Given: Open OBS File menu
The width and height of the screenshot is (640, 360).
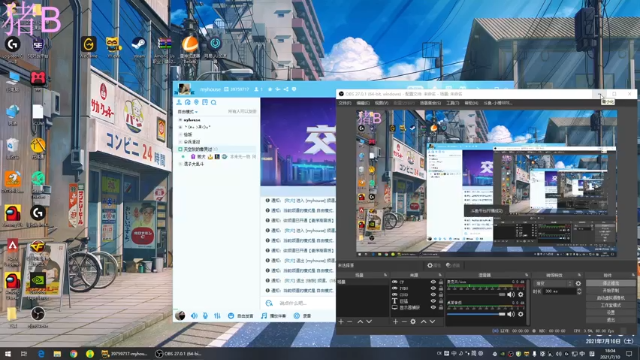Looking at the screenshot, I should coord(345,103).
